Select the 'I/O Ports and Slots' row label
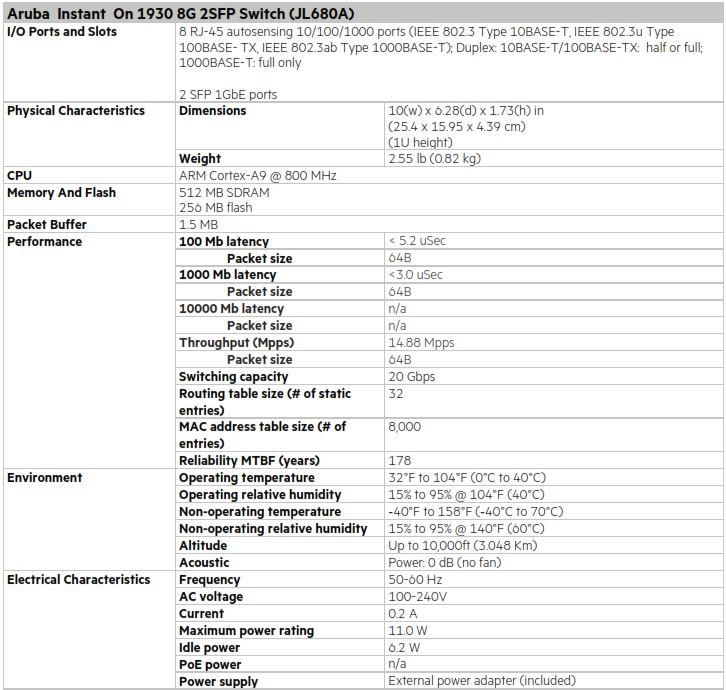 [62, 31]
